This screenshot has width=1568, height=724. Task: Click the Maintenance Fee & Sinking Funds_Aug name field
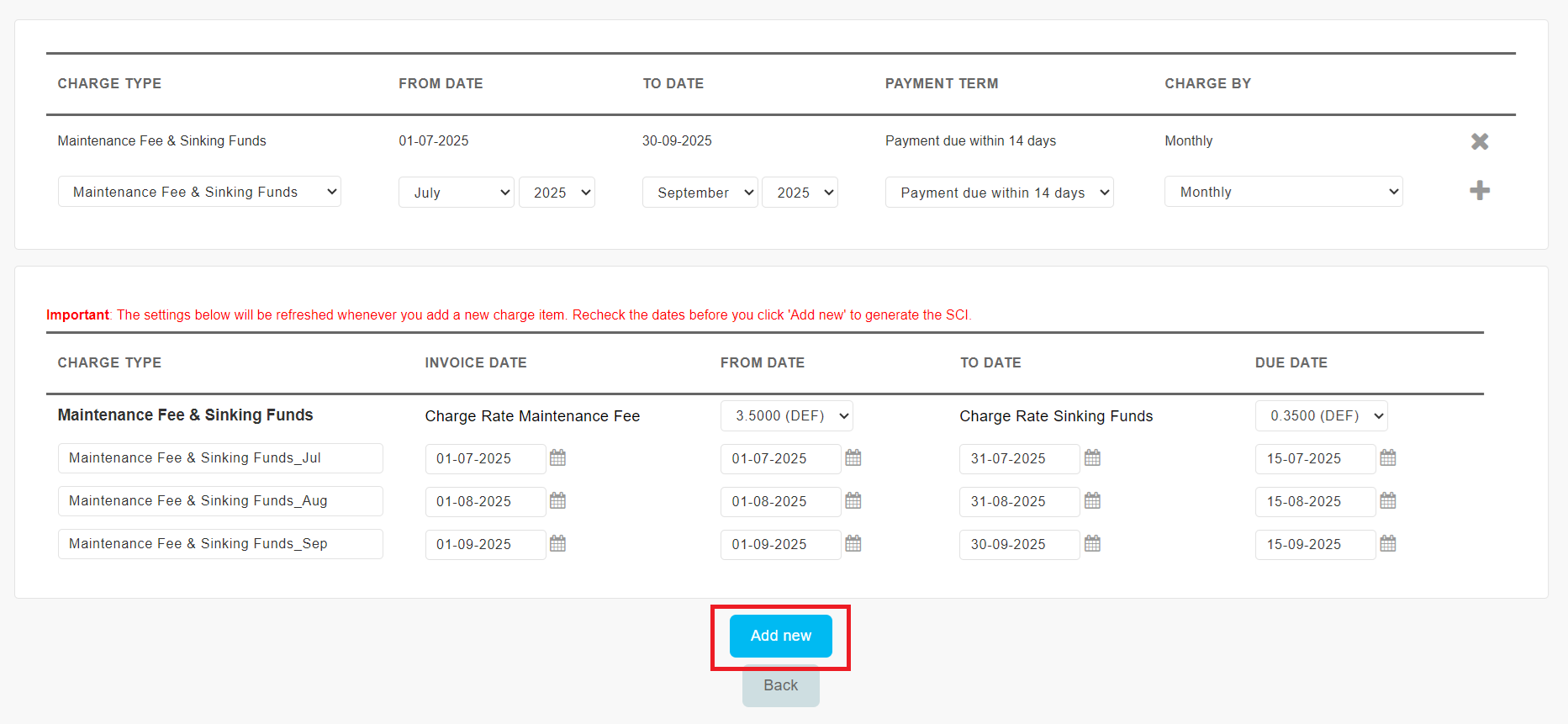[220, 501]
